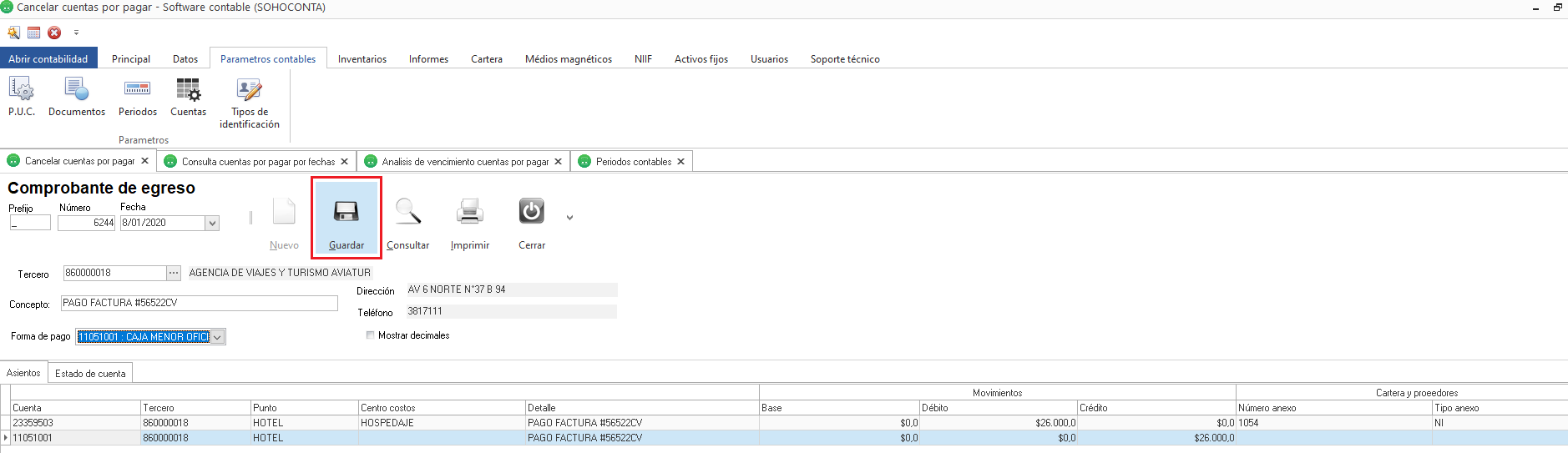Open the P.U.C. parameters icon
The width and height of the screenshot is (1568, 453).
pos(21,89)
